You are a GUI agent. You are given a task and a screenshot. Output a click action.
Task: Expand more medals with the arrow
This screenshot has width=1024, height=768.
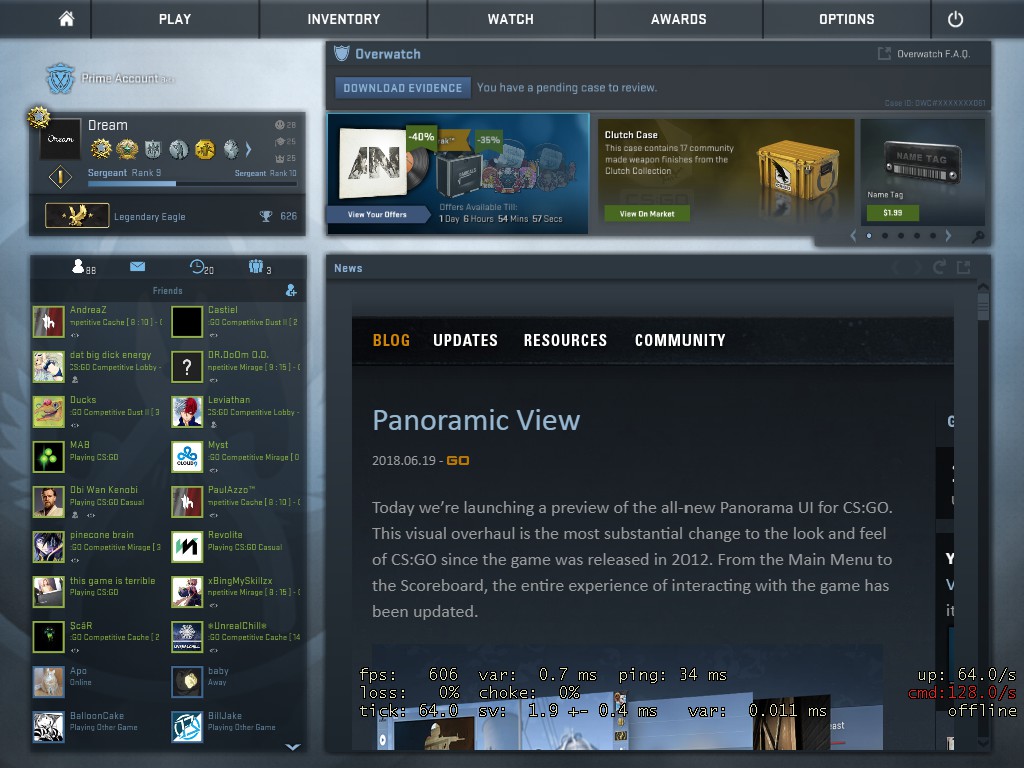coord(248,150)
